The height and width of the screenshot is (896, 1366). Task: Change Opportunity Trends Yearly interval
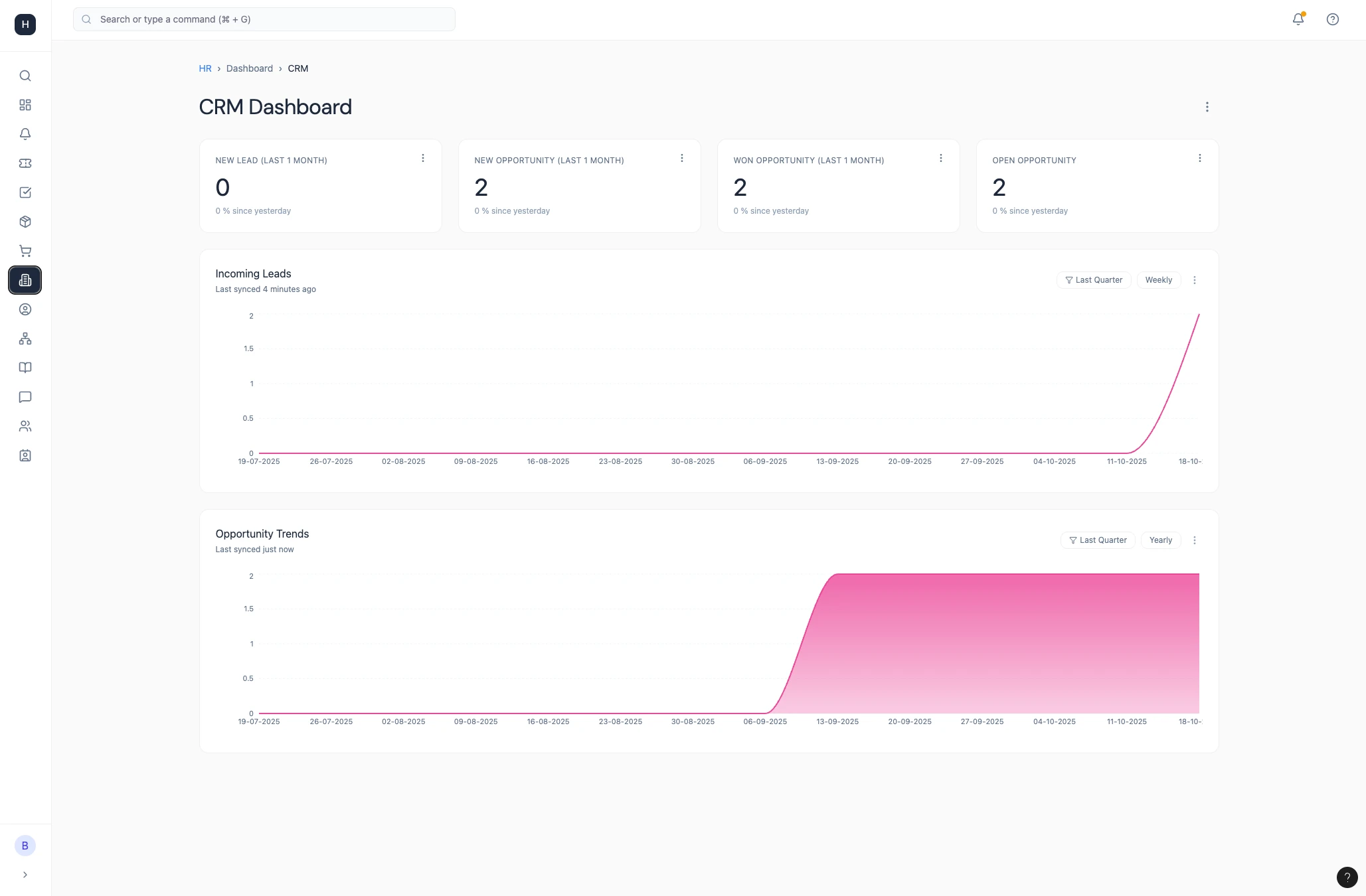point(1161,540)
